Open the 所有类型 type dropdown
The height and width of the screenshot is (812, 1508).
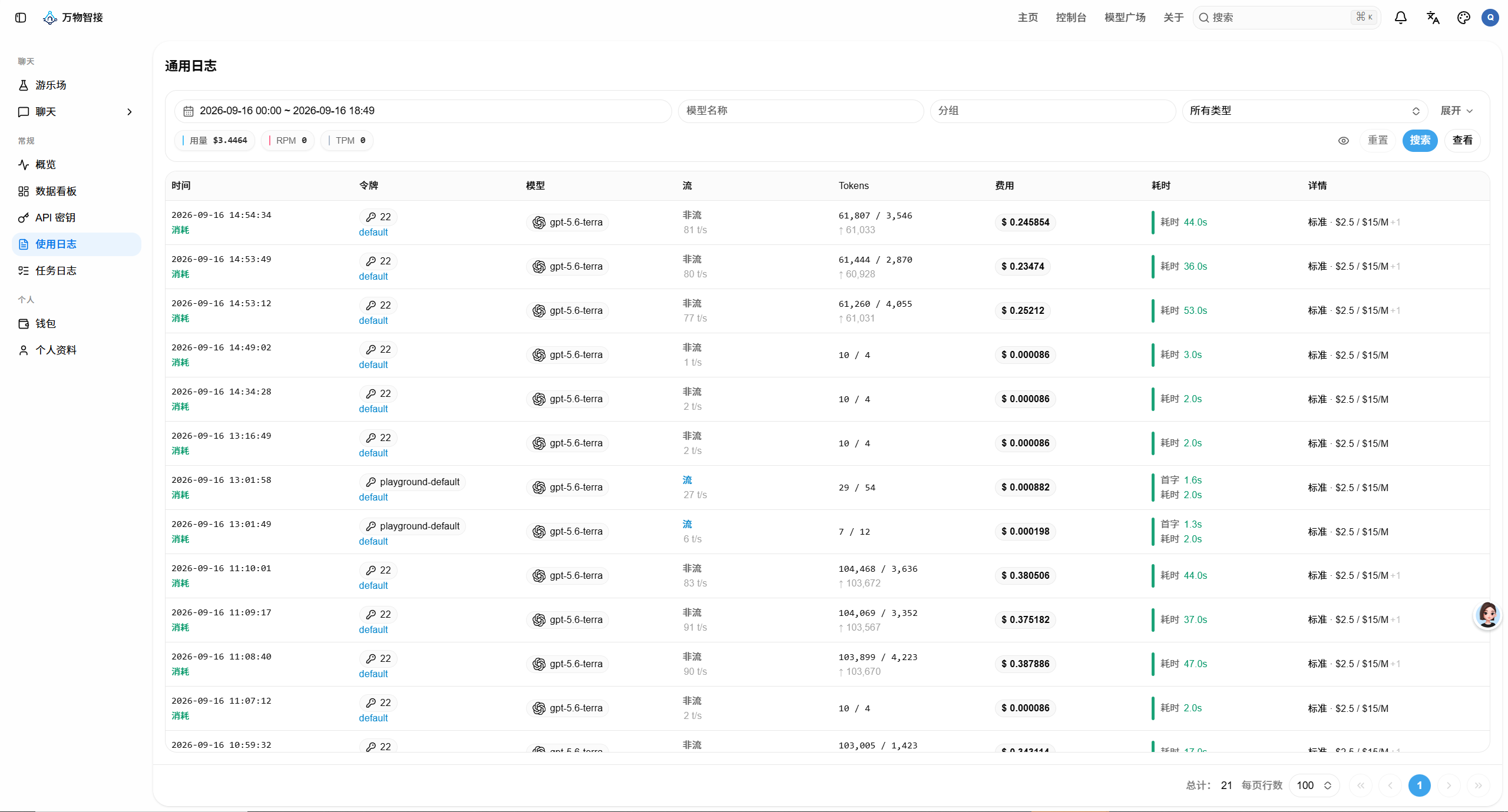click(1305, 111)
